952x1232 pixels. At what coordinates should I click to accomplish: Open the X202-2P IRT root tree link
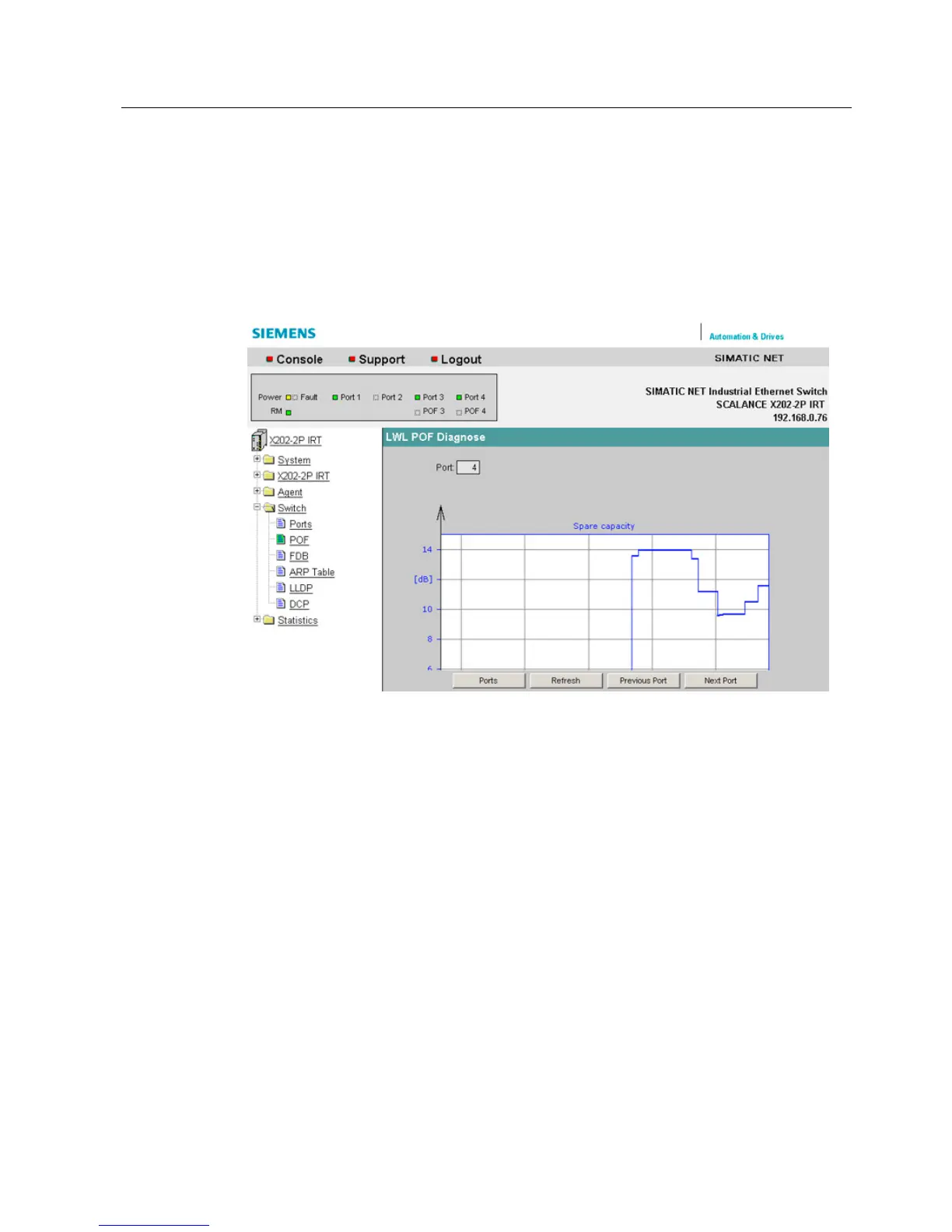pyautogui.click(x=296, y=440)
